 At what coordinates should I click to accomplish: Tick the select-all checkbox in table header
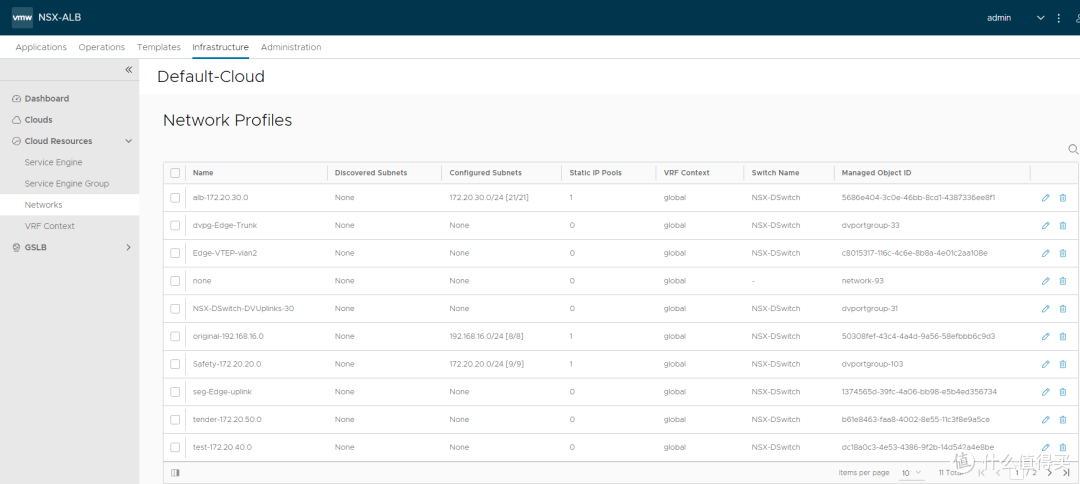pos(175,173)
